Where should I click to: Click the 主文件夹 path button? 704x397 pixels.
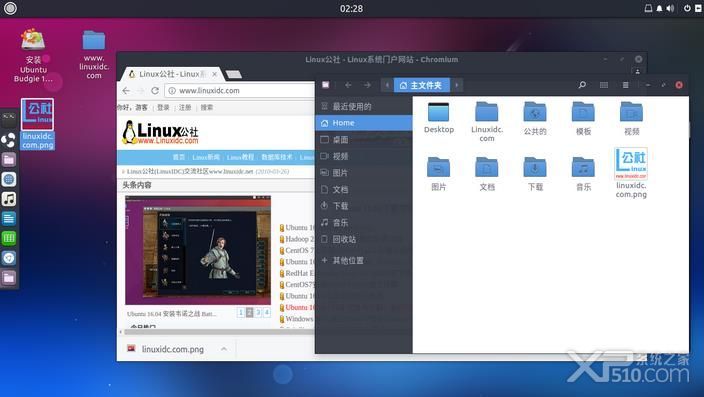[x=421, y=85]
